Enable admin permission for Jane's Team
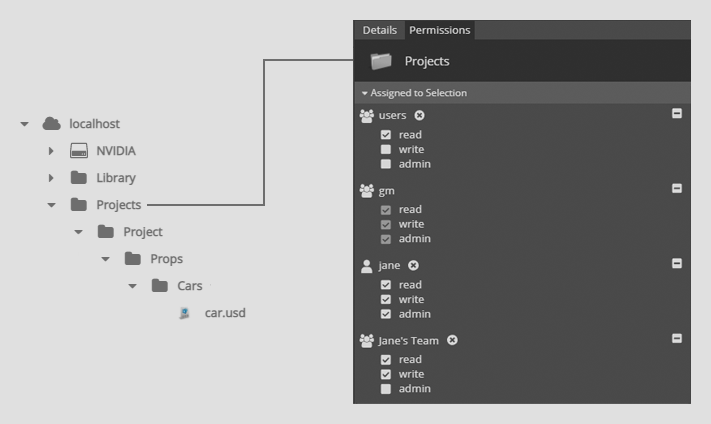The width and height of the screenshot is (711, 424). [x=386, y=389]
